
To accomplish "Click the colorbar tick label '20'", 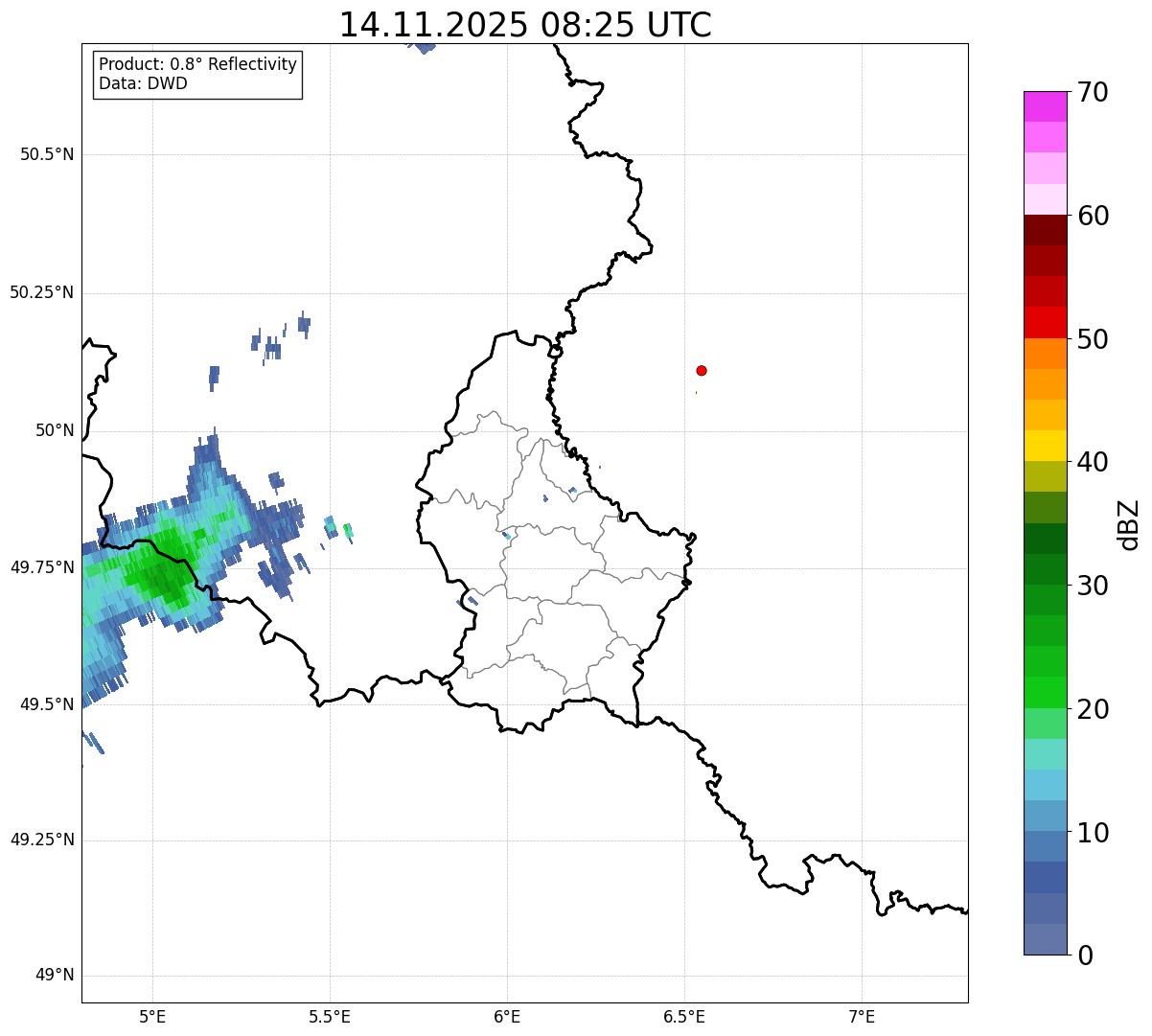I will (x=1093, y=709).
